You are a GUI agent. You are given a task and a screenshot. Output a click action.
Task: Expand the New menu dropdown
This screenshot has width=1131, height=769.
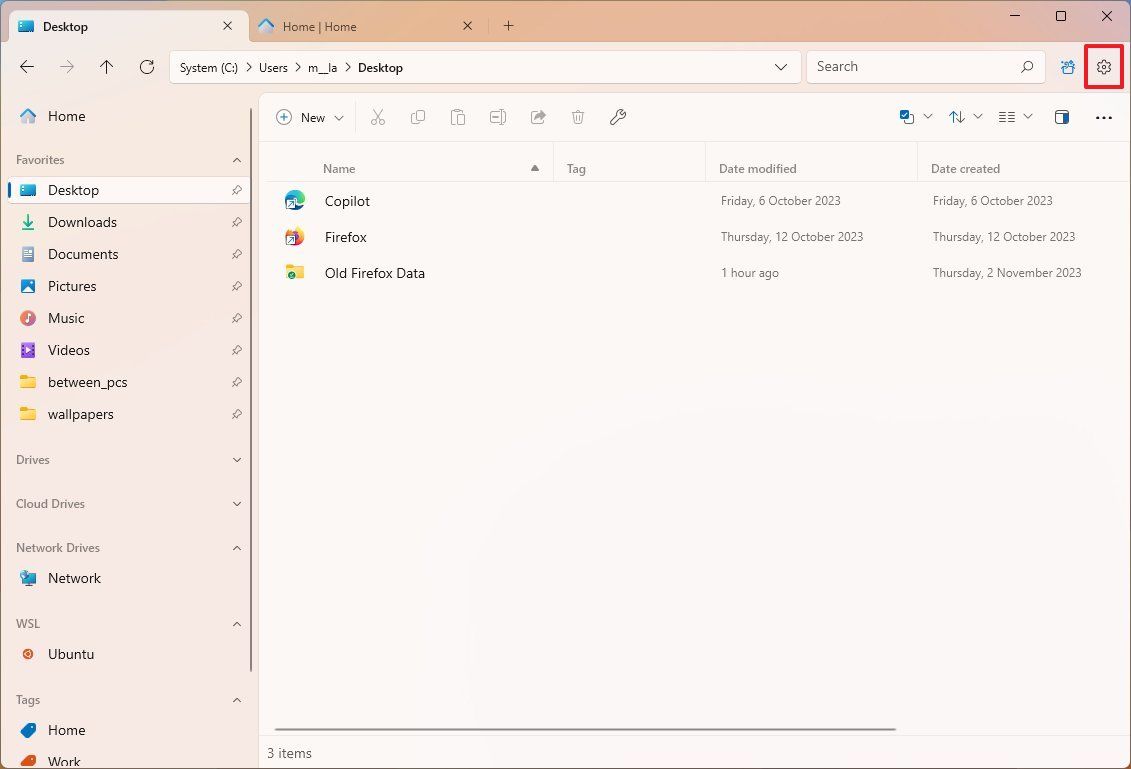pos(338,117)
